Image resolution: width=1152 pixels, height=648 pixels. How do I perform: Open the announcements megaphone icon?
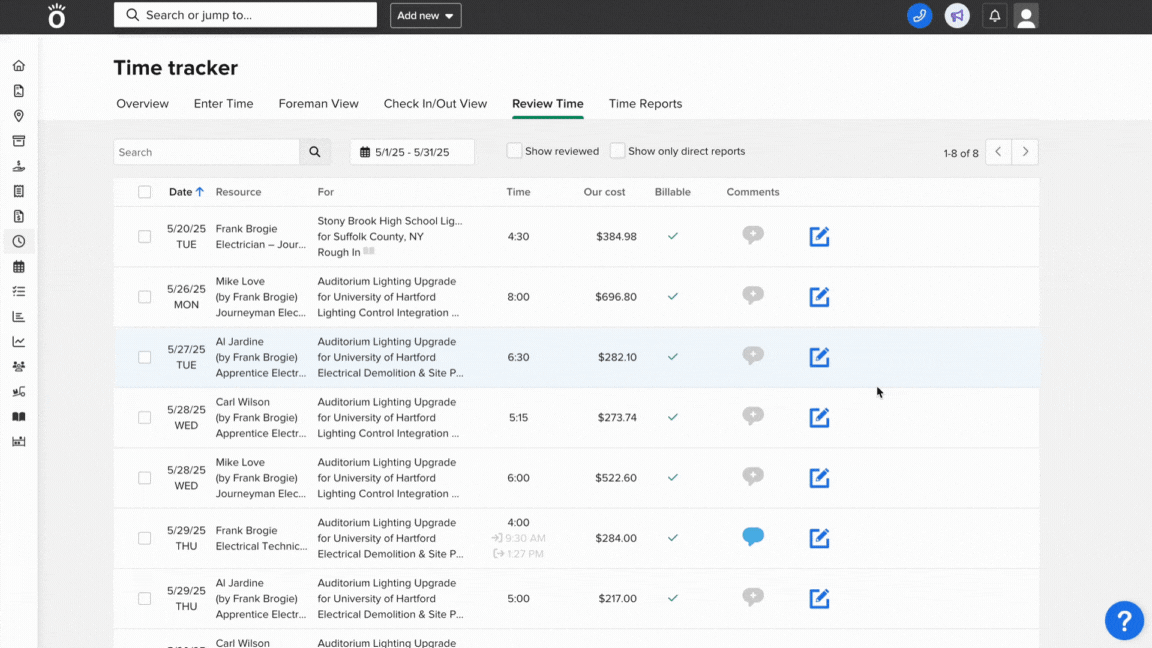(x=957, y=16)
